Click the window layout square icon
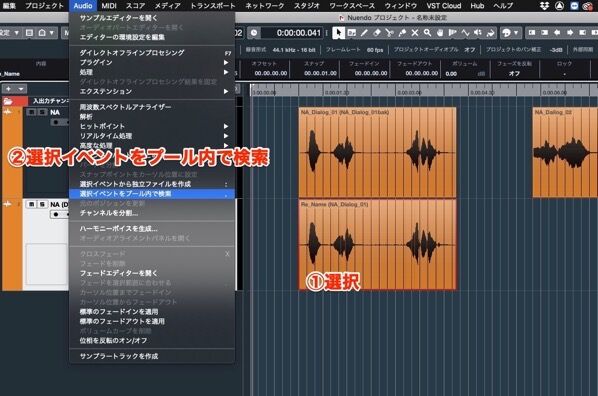Screen dimensions: 598x396 (29, 33)
